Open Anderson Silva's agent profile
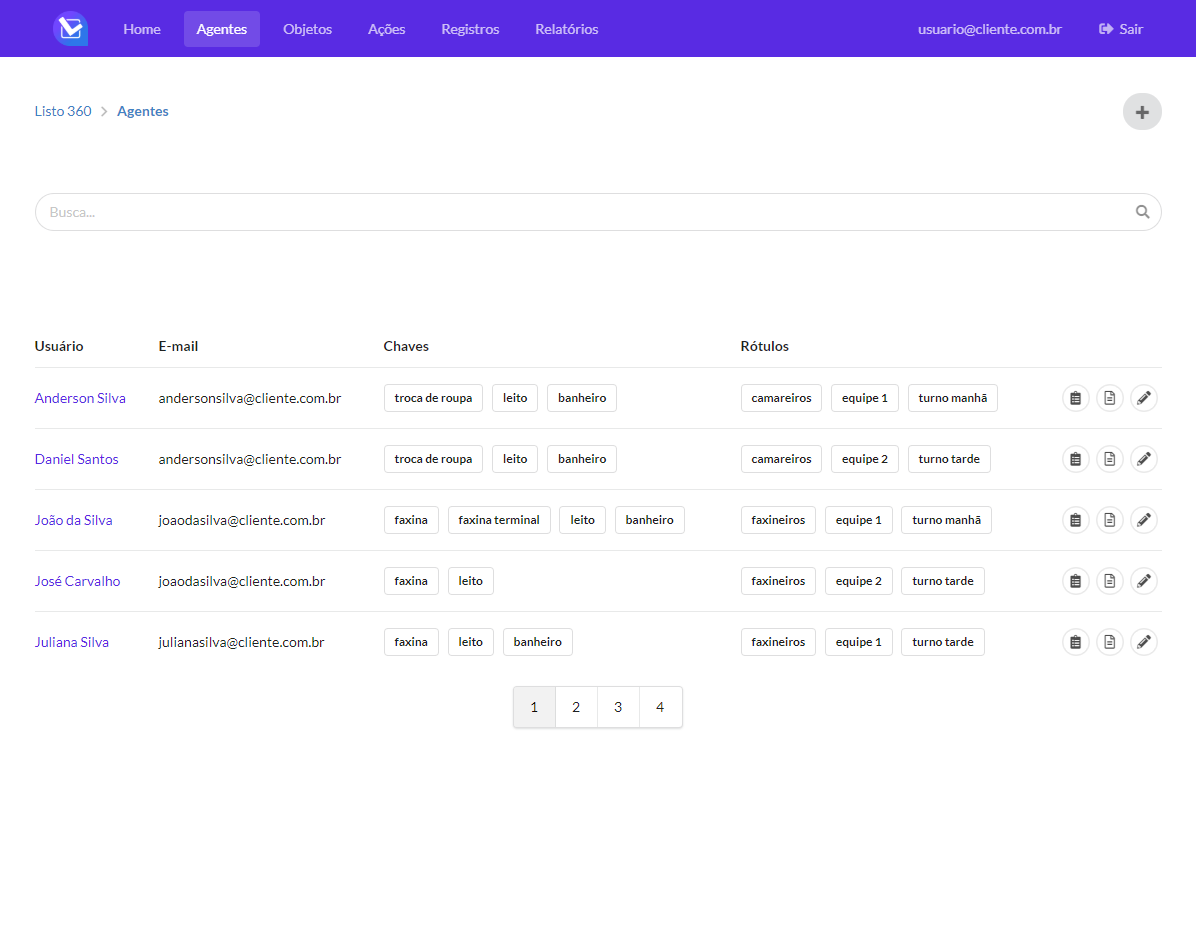This screenshot has height=934, width=1196. [80, 397]
